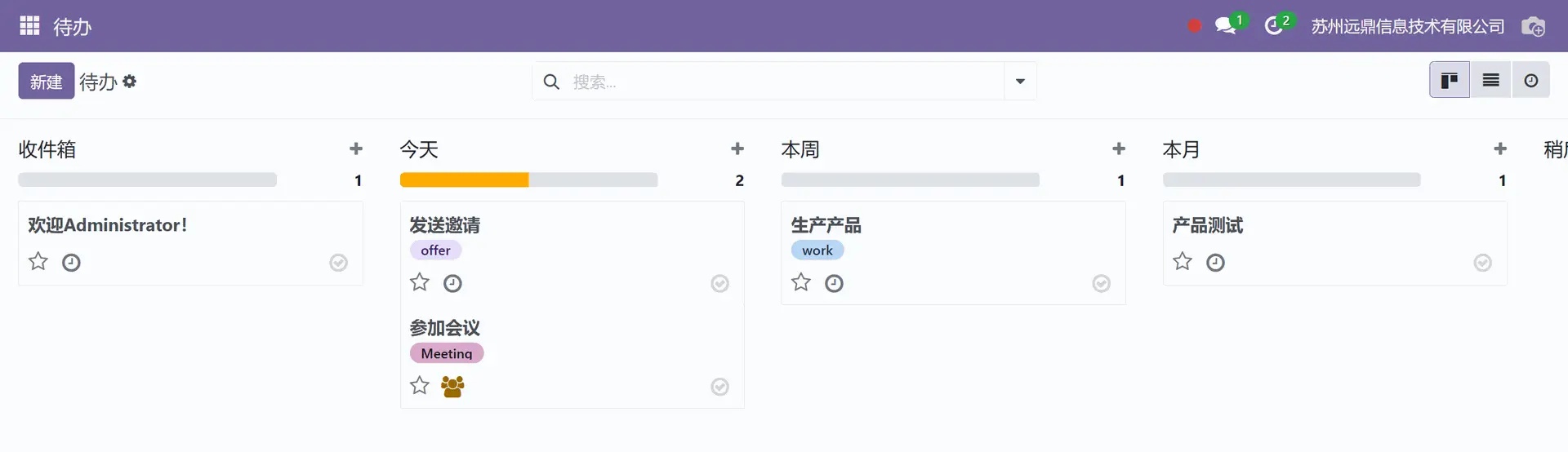The image size is (1568, 452).
Task: Click the orange 今天 progress bar
Action: (x=464, y=179)
